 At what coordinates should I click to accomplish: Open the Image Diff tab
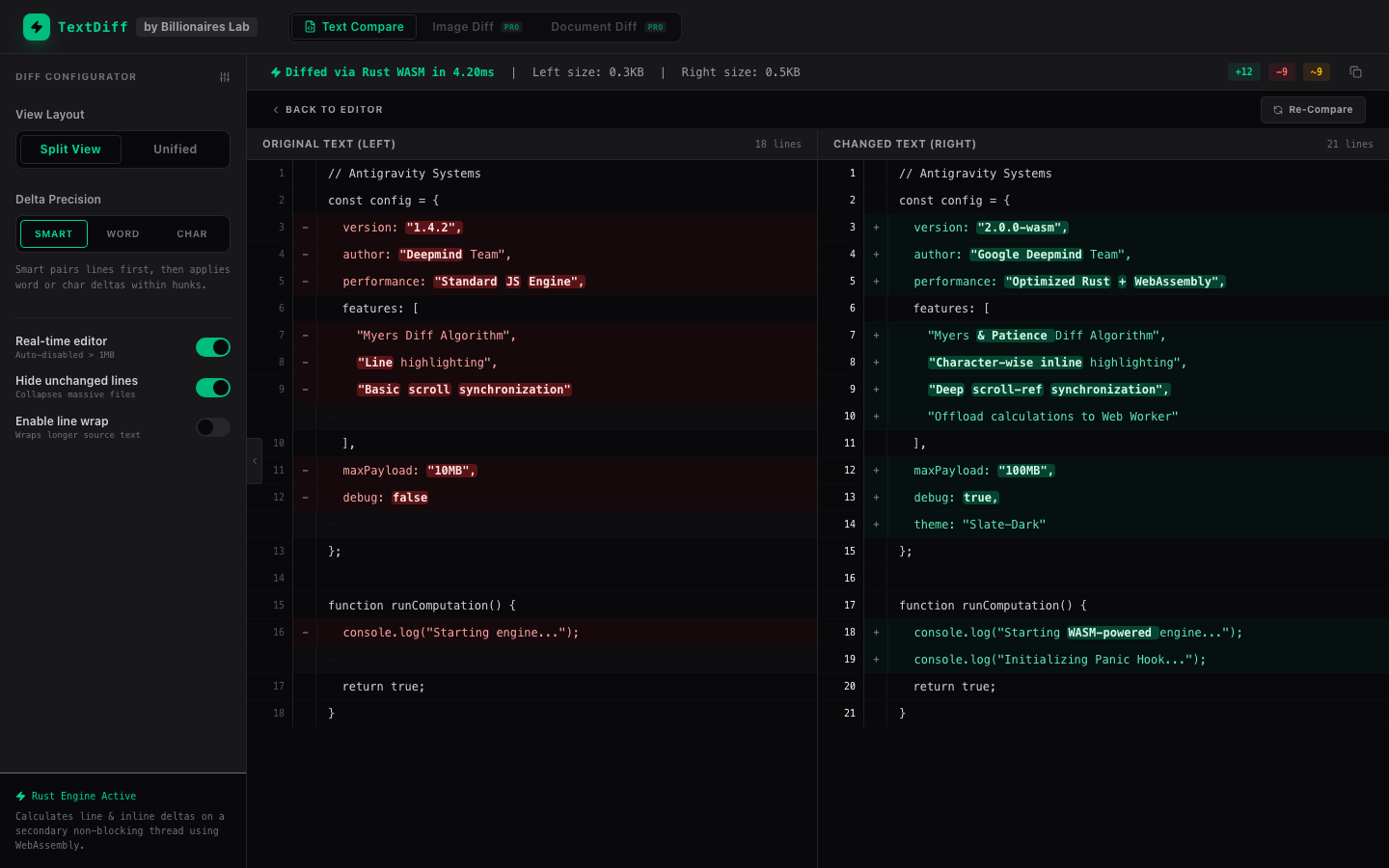pos(477,27)
